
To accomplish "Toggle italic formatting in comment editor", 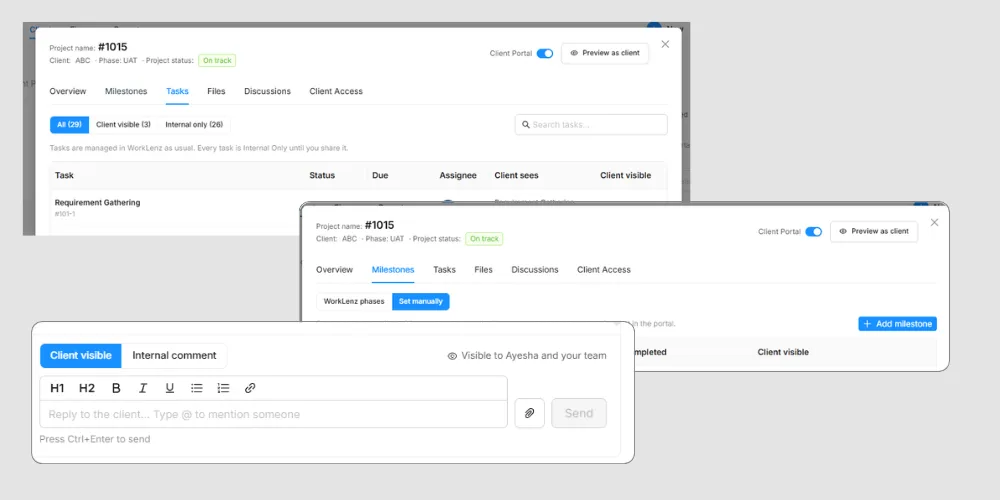I will point(143,388).
